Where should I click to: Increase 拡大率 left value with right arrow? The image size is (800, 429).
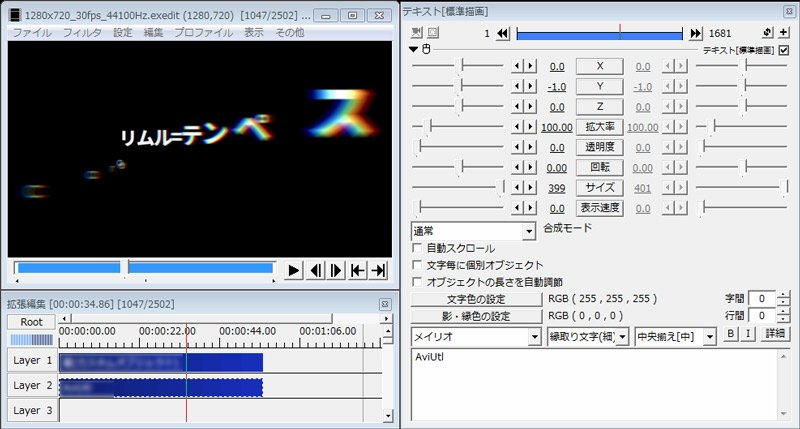click(x=530, y=127)
